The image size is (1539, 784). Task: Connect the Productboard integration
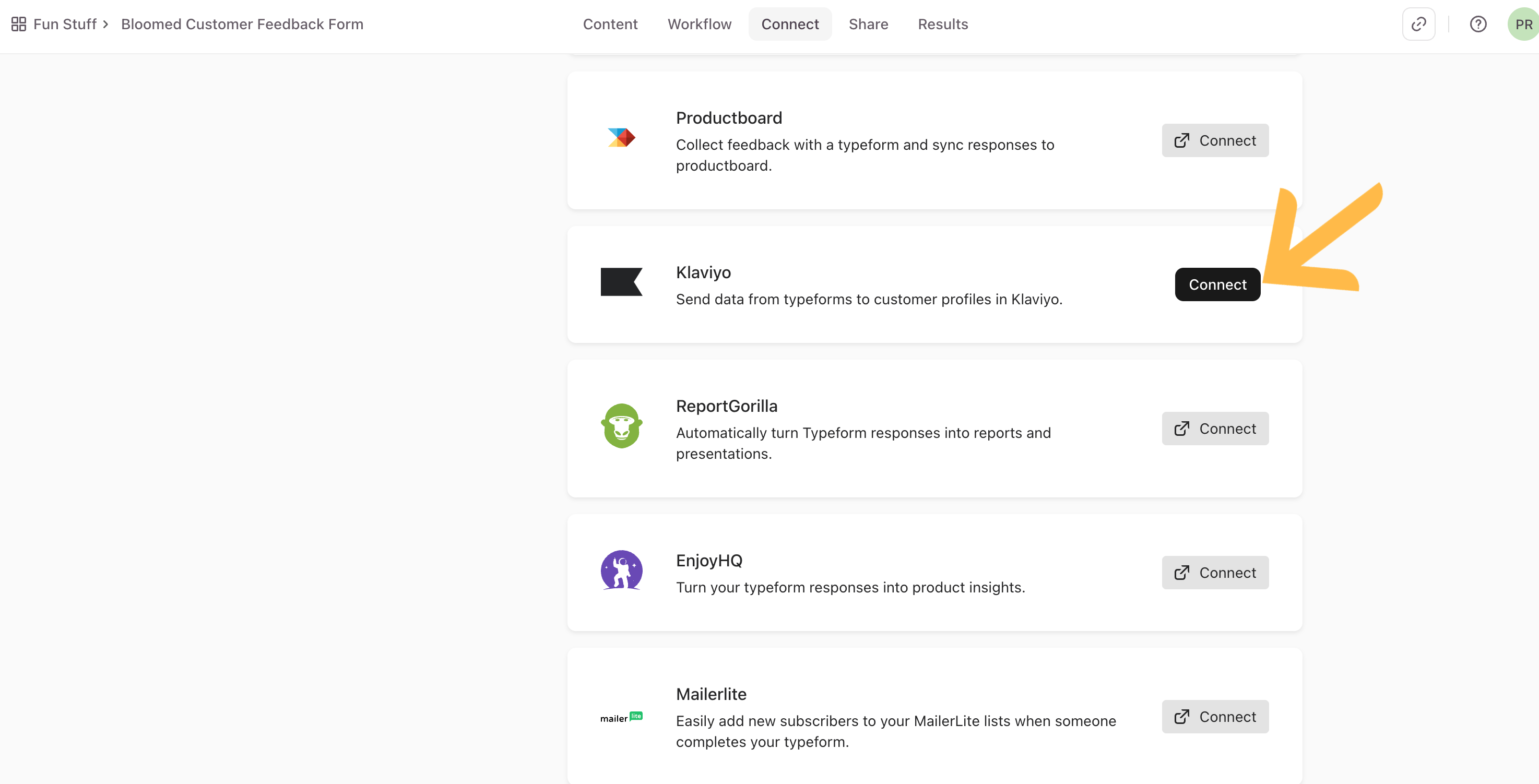1215,140
